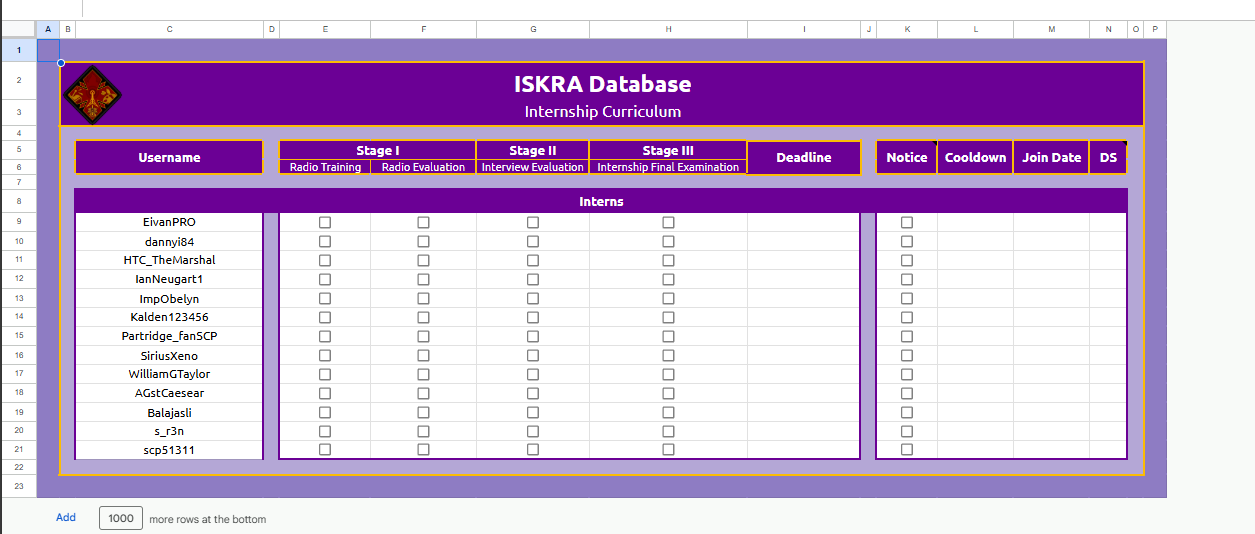Tick Final Examination box for AGstCaesear
Image resolution: width=1255 pixels, height=534 pixels.
(x=668, y=393)
